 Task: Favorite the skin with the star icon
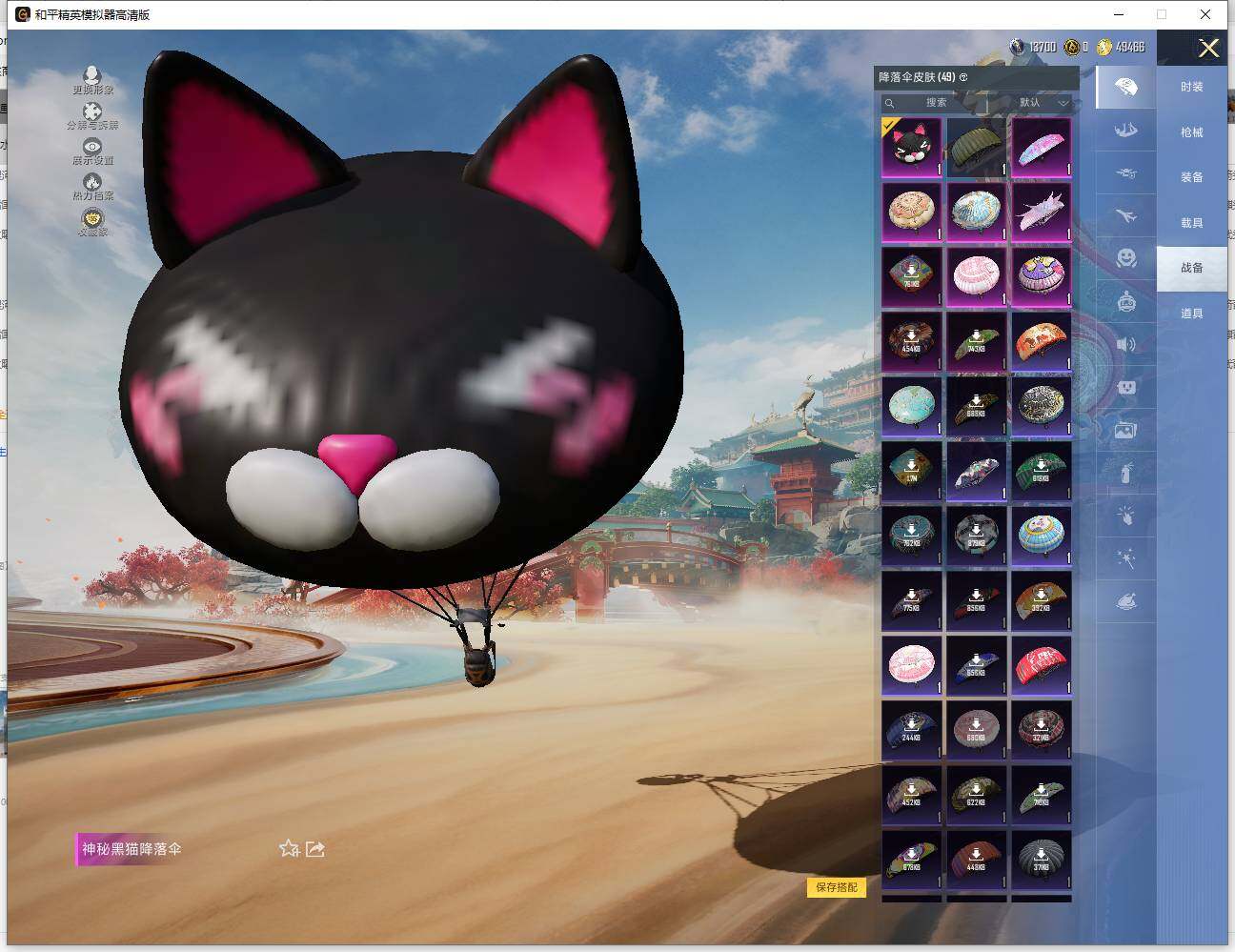click(289, 848)
